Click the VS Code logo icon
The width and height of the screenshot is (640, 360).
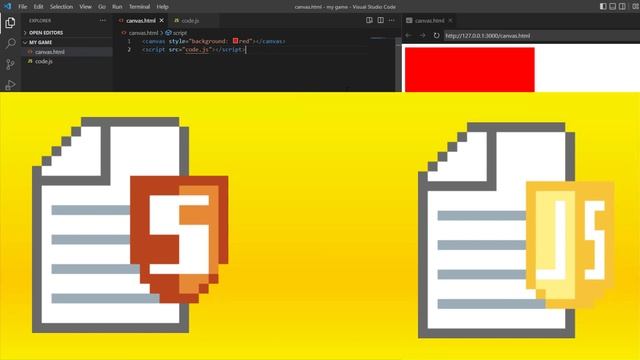coord(7,6)
